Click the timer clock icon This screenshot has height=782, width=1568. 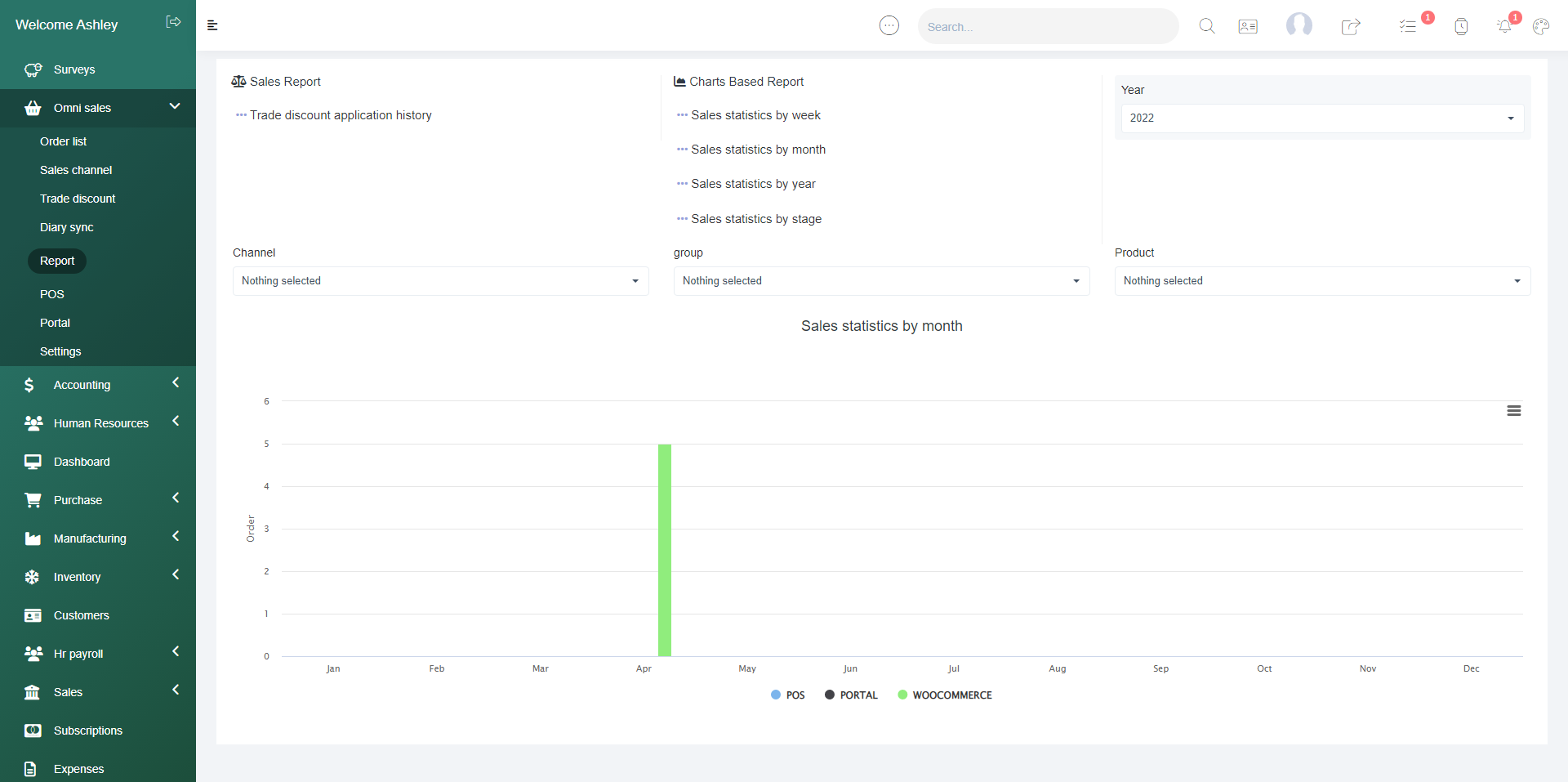click(x=1461, y=26)
